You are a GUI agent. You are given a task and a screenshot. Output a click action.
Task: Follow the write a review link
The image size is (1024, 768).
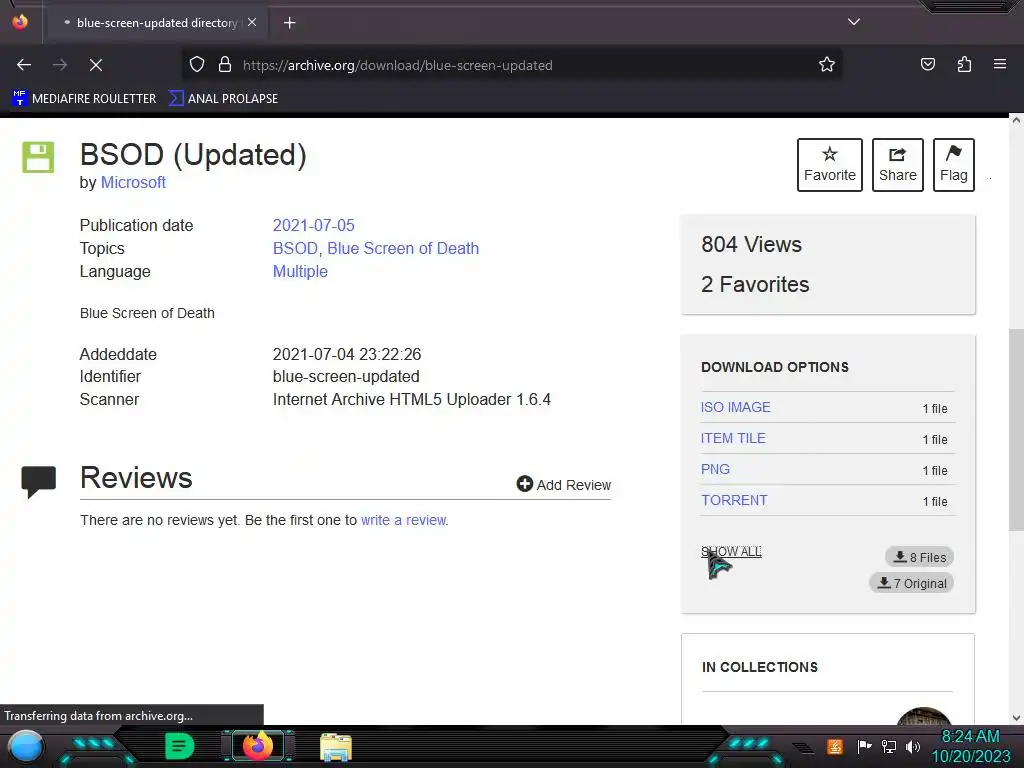(x=404, y=520)
